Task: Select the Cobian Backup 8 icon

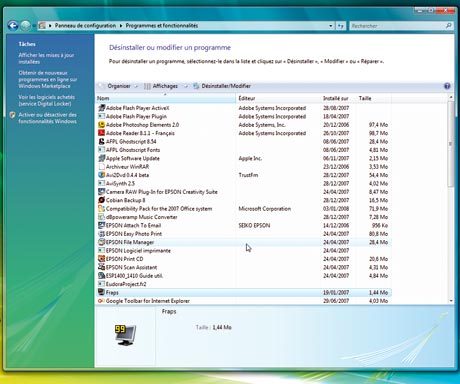Action: click(101, 200)
